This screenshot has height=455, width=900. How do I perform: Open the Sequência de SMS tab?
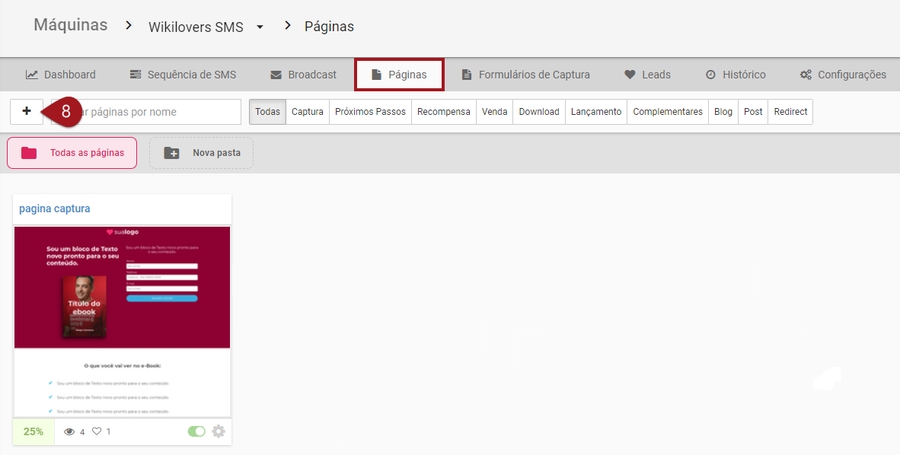[x=183, y=74]
